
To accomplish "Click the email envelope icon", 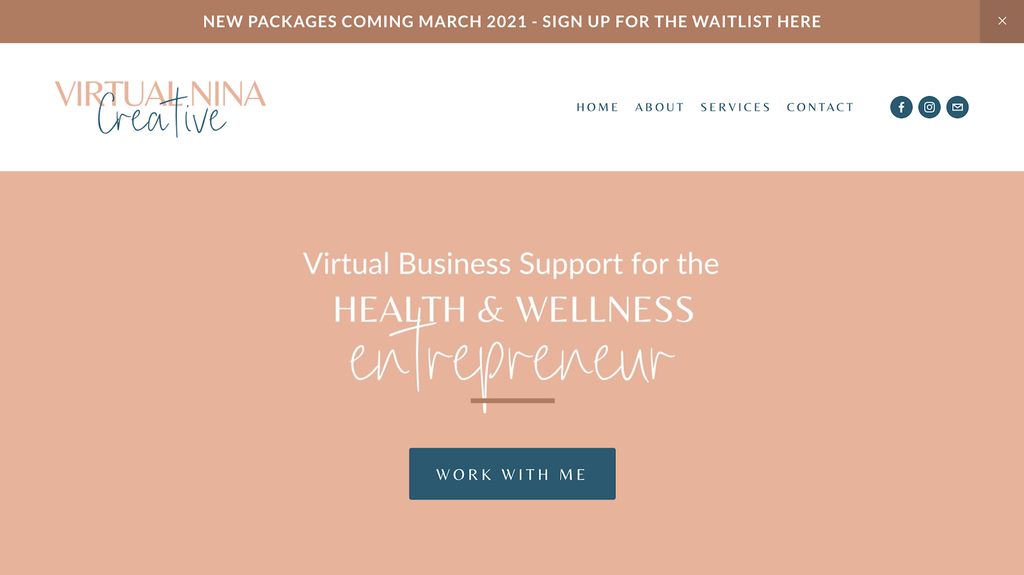I will (x=957, y=107).
